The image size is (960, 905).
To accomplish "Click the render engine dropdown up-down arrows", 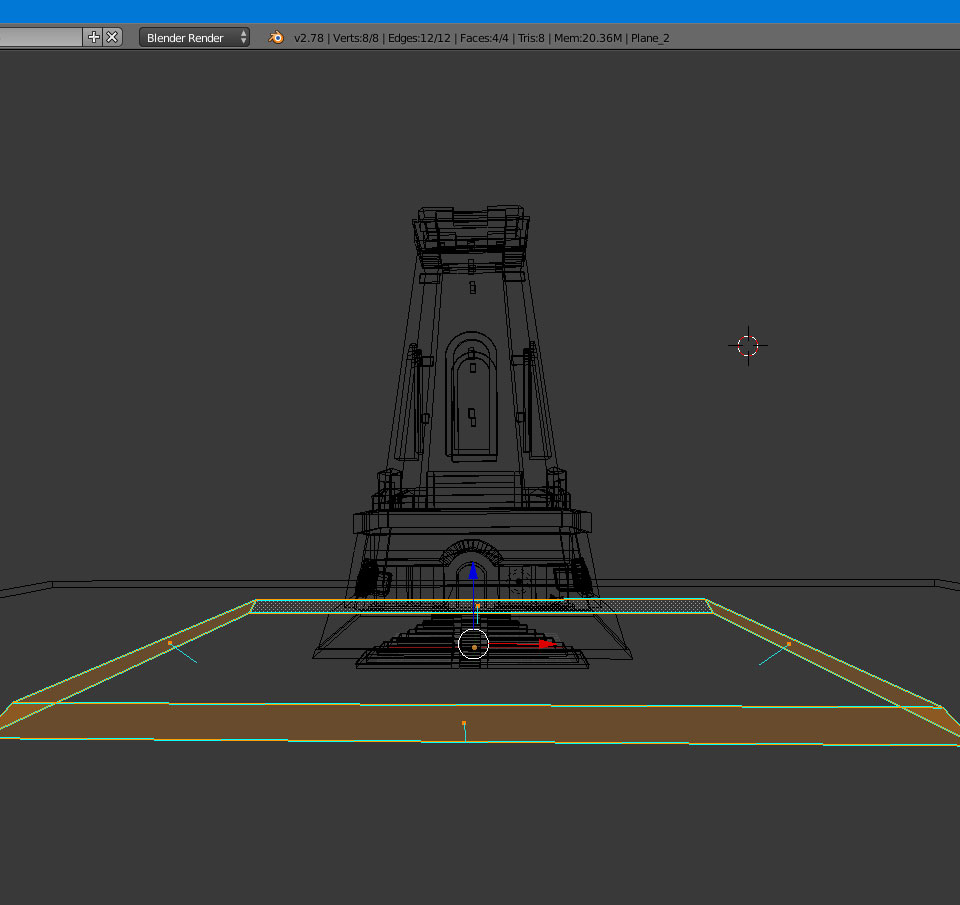I will [x=243, y=37].
